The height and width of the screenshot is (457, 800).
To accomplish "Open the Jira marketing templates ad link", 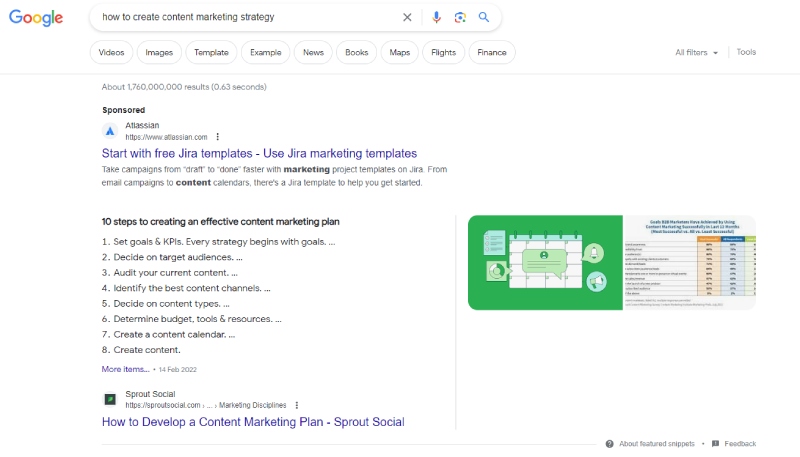I will (x=259, y=154).
